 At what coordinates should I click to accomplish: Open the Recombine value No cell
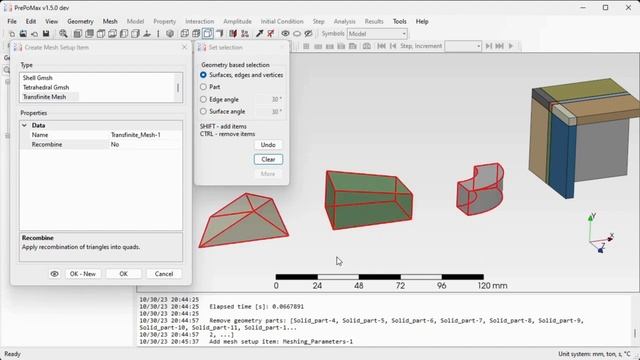[145, 144]
